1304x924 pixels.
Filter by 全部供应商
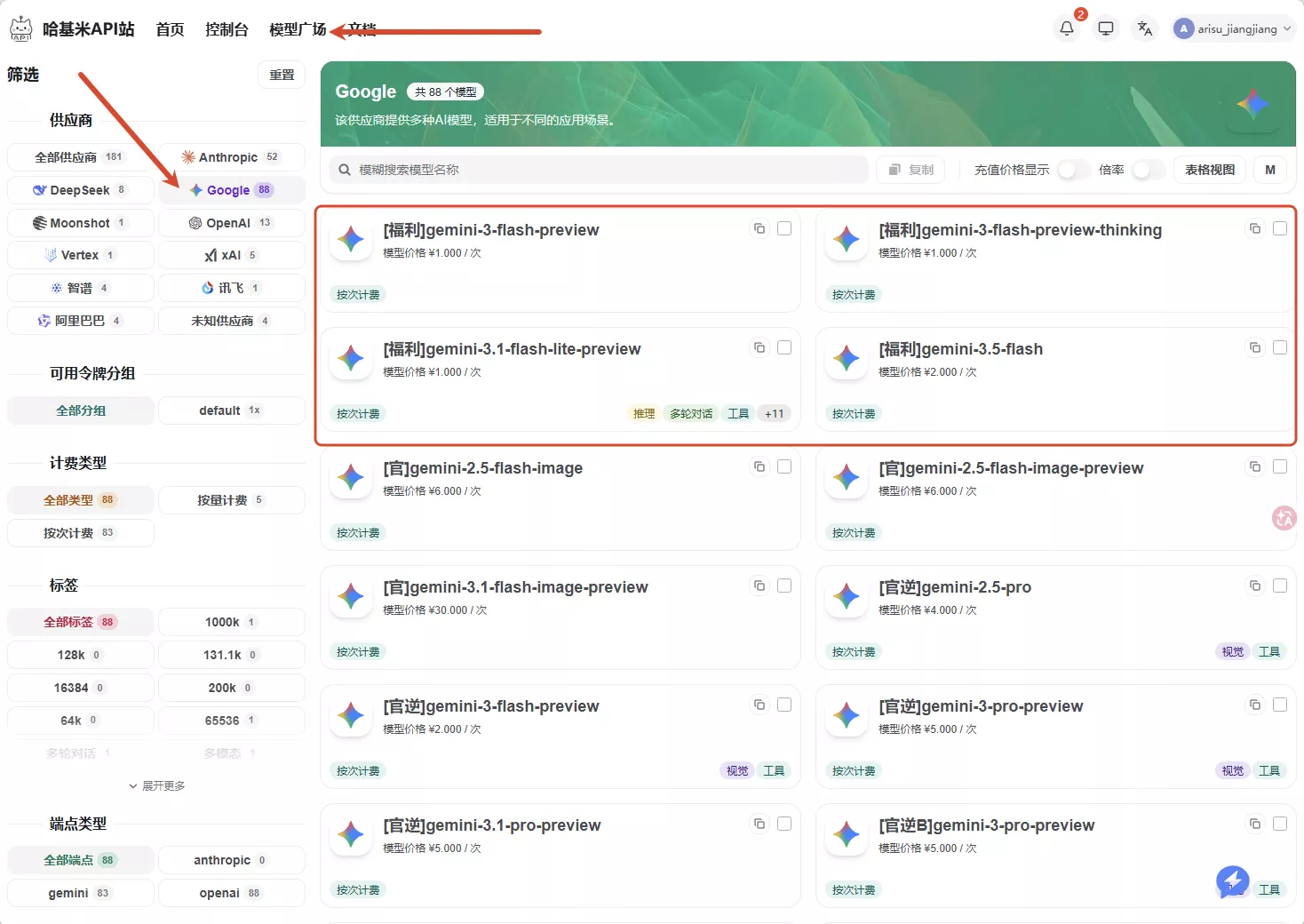tap(81, 157)
